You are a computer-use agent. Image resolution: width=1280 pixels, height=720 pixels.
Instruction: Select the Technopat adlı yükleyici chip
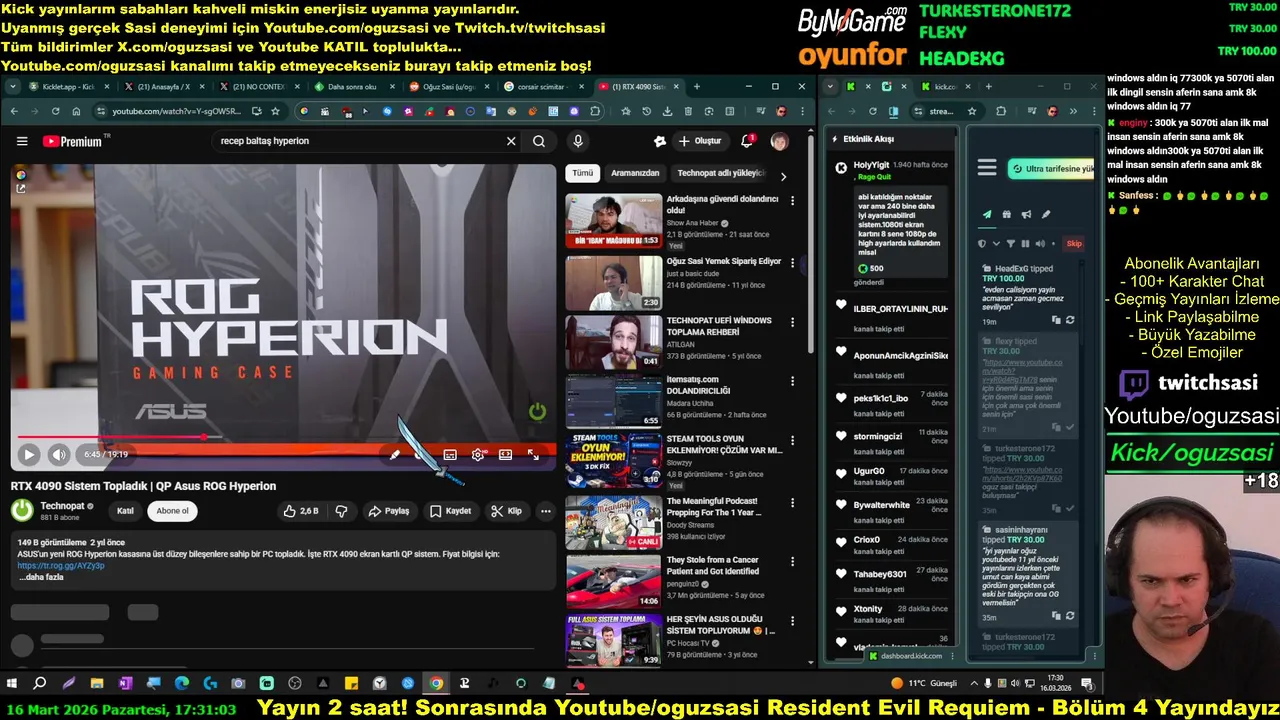(720, 173)
